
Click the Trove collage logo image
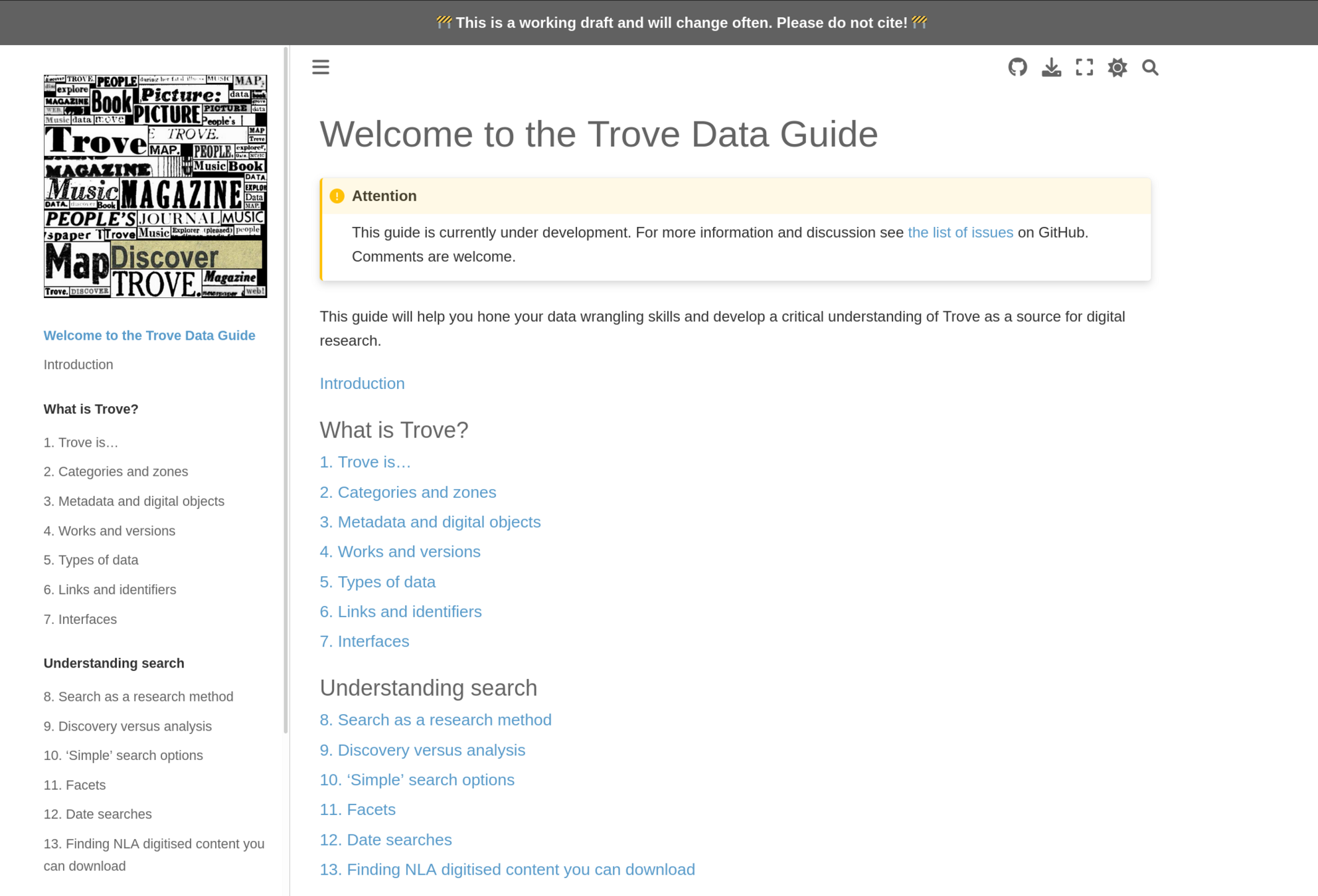[x=155, y=186]
